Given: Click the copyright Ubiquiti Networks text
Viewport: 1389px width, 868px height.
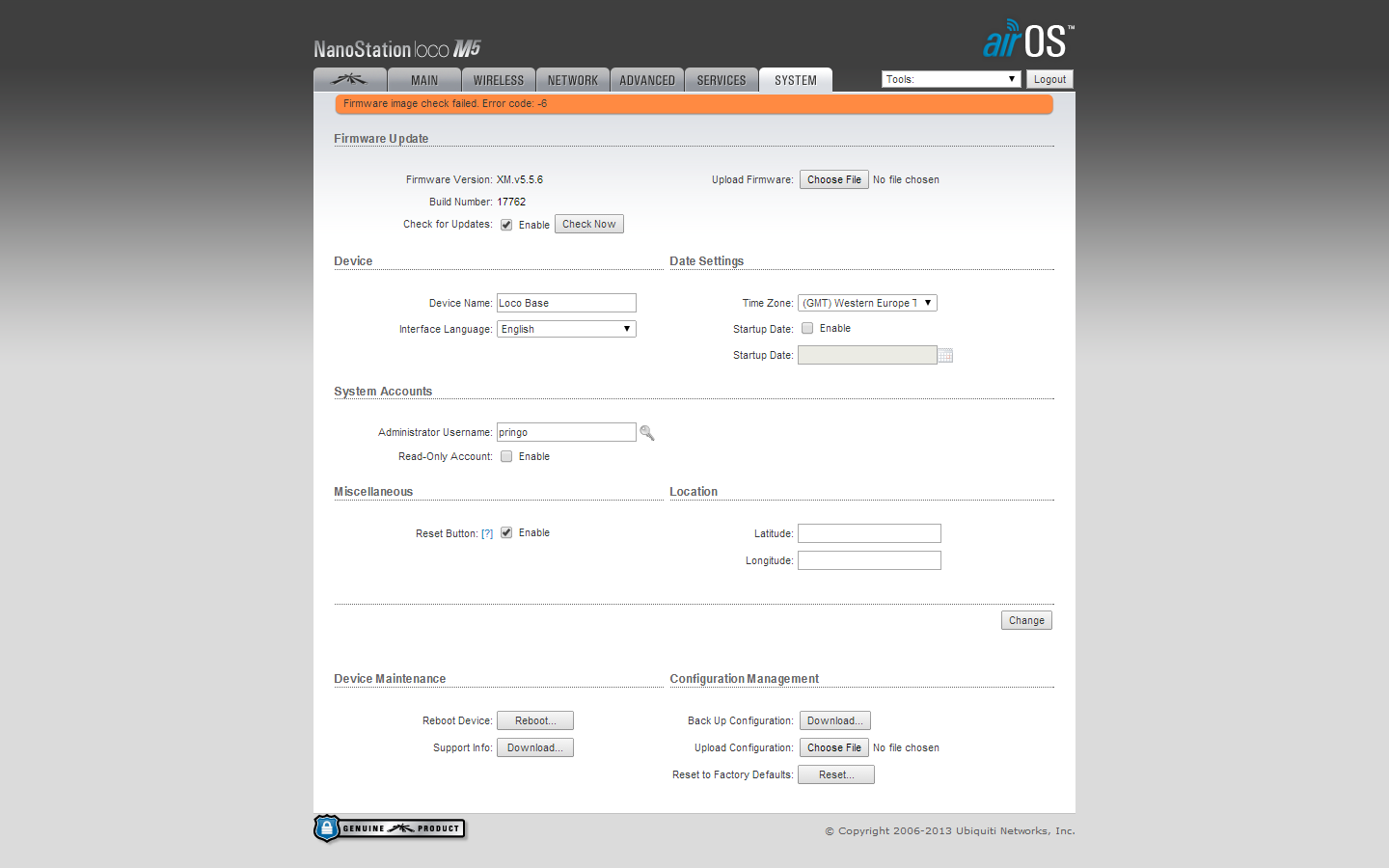Looking at the screenshot, I should [x=950, y=830].
